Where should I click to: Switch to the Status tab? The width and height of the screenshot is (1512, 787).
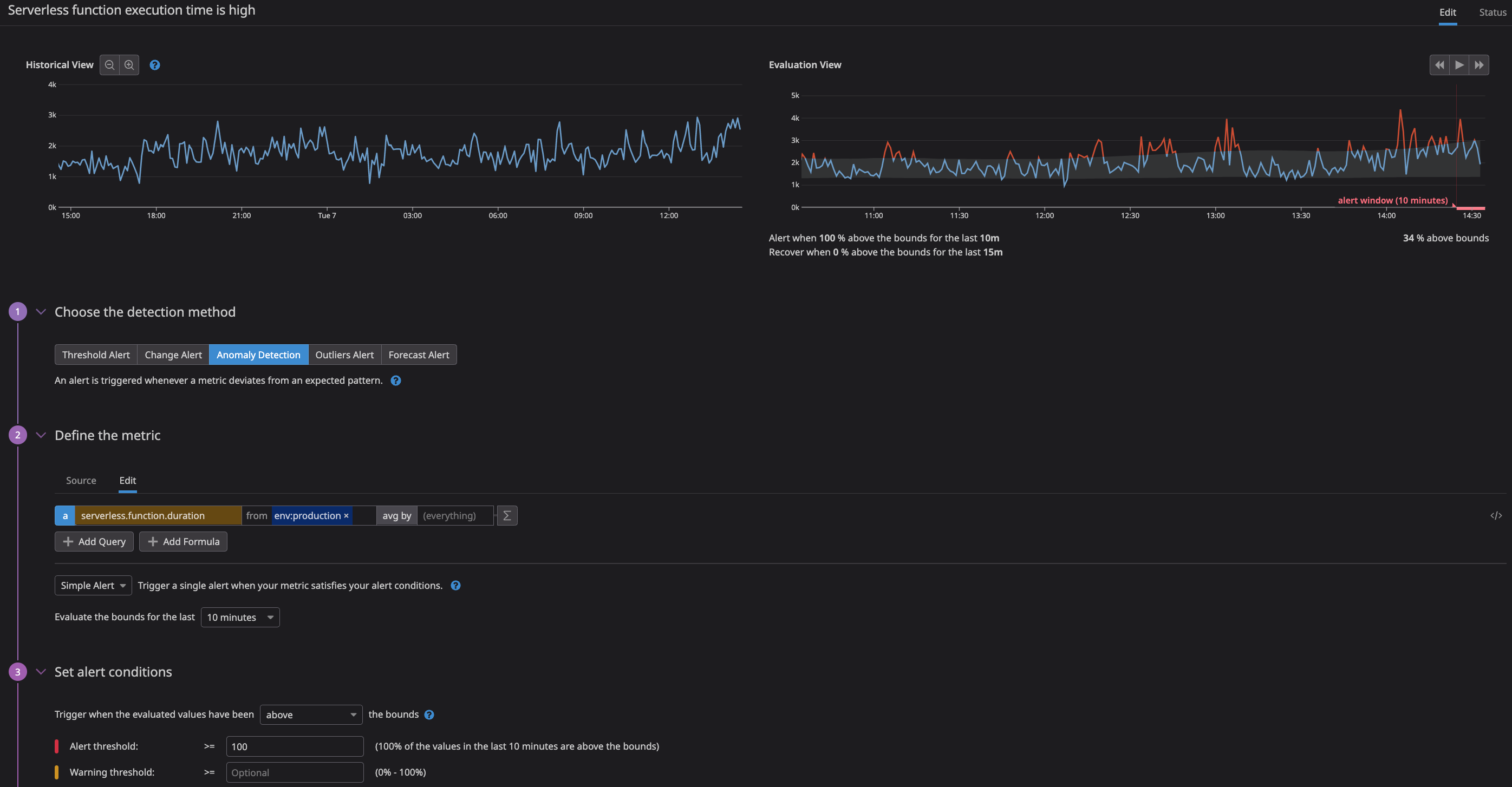(x=1492, y=12)
